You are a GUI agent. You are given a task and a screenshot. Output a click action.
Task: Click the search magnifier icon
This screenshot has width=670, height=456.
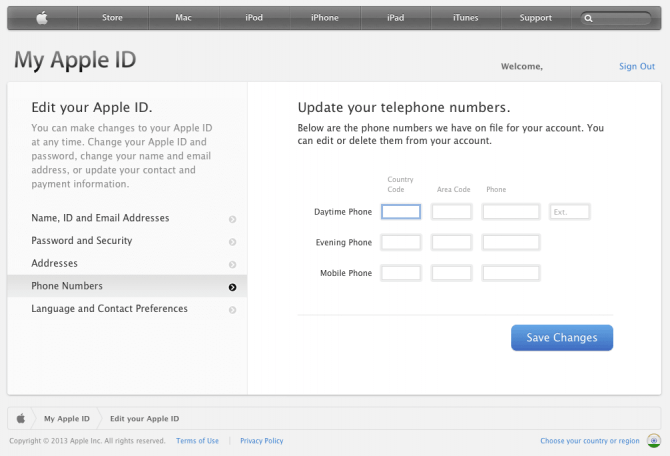tap(588, 18)
